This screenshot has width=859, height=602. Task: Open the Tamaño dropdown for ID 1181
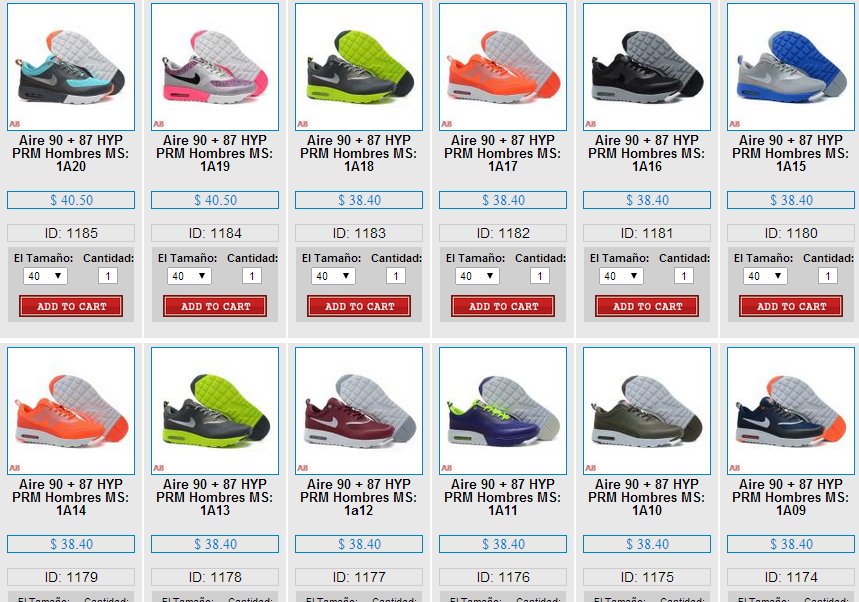621,276
